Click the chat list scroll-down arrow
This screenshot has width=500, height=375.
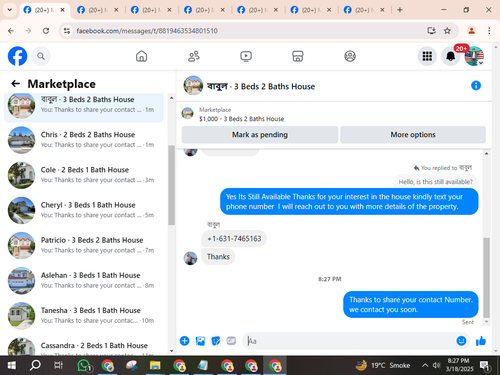pos(172,351)
